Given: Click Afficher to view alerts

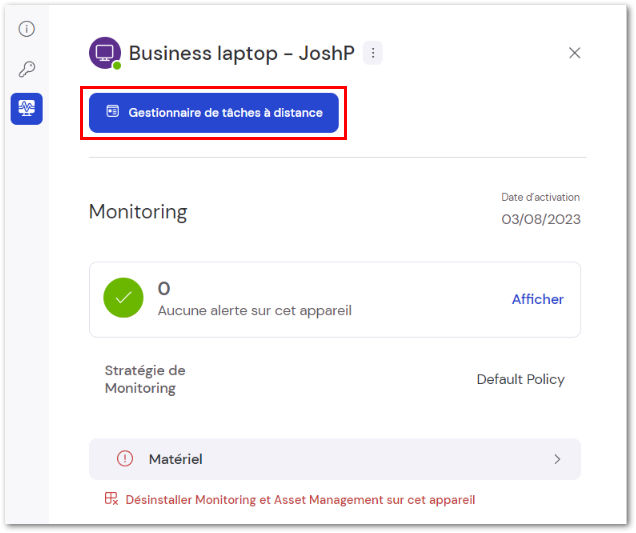Looking at the screenshot, I should coord(537,299).
